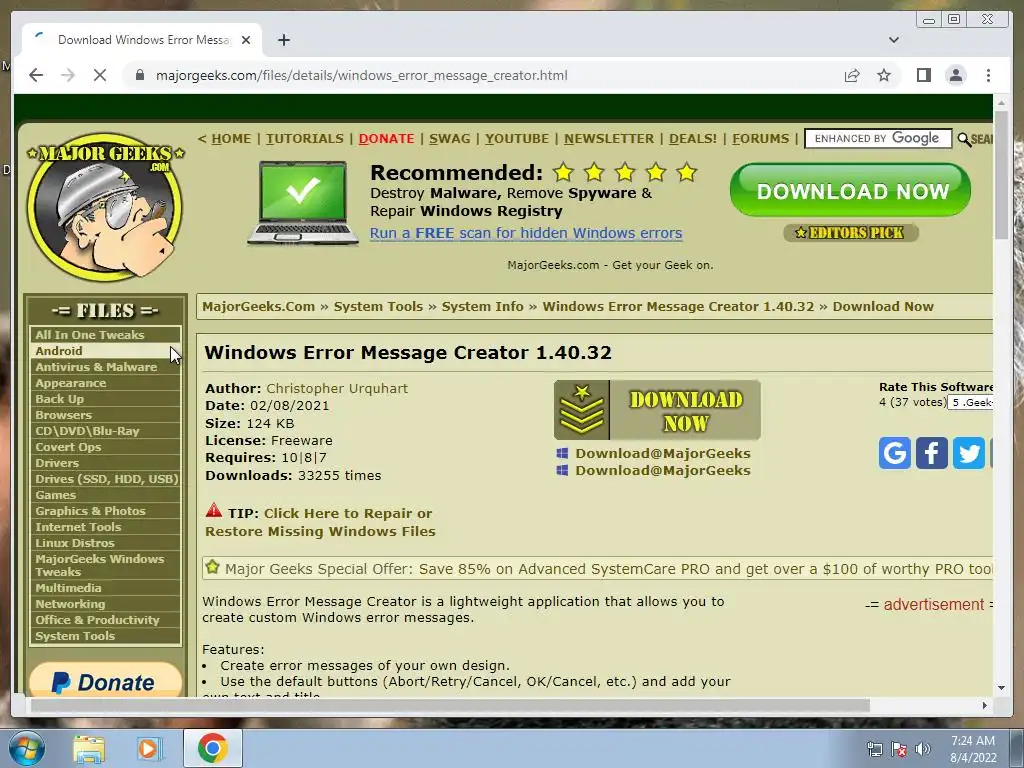The image size is (1024, 768).
Task: Open a new tab with plus button
Action: 283,40
